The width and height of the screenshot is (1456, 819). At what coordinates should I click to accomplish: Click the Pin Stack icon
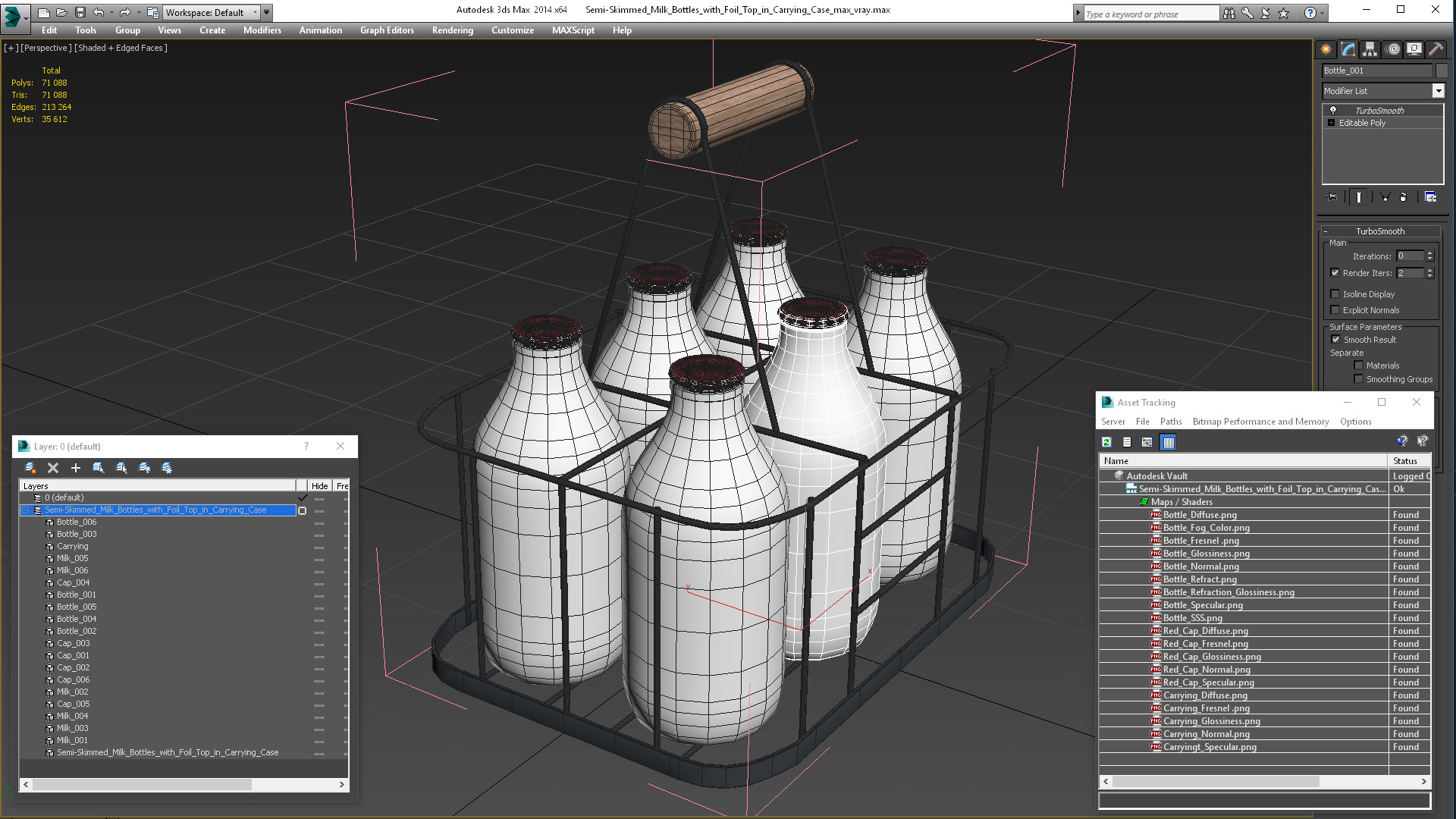click(x=1332, y=197)
